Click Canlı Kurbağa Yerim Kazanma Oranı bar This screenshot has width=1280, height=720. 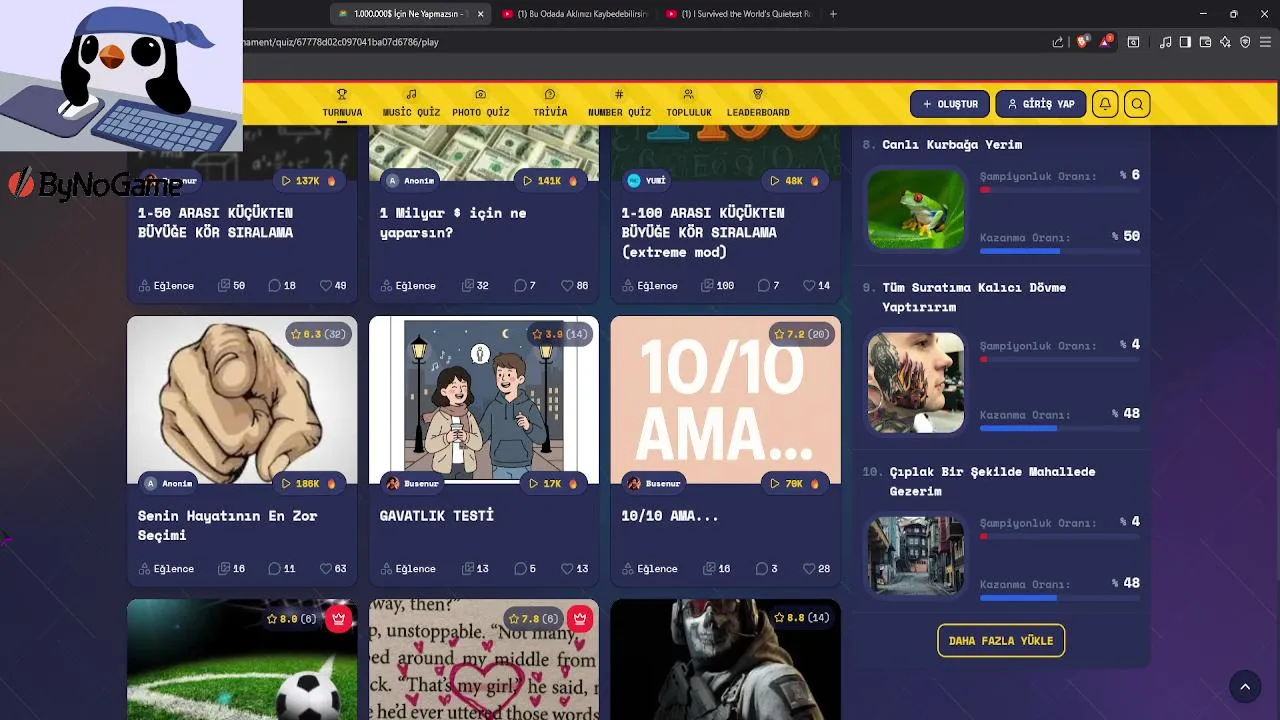coord(1060,251)
